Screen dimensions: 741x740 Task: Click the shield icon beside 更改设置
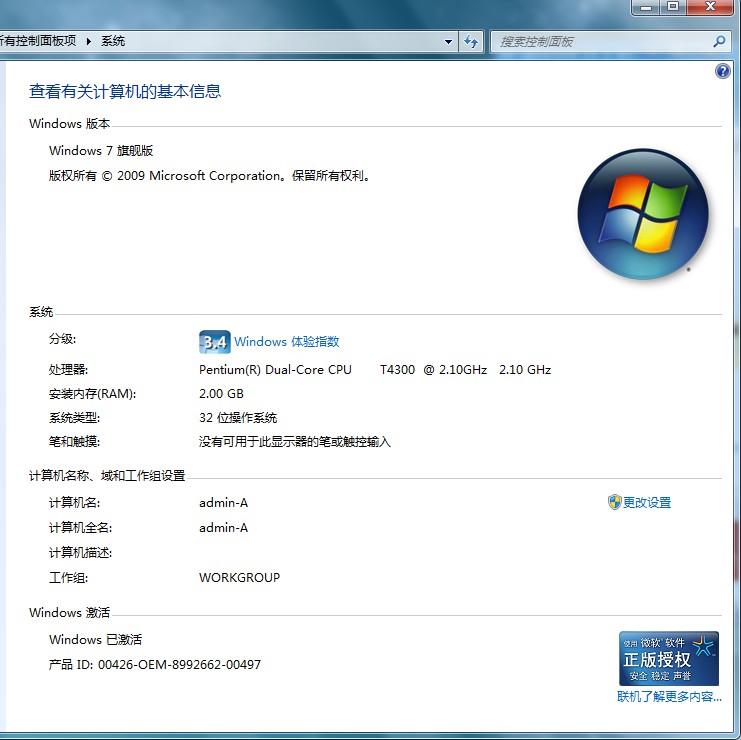point(614,502)
